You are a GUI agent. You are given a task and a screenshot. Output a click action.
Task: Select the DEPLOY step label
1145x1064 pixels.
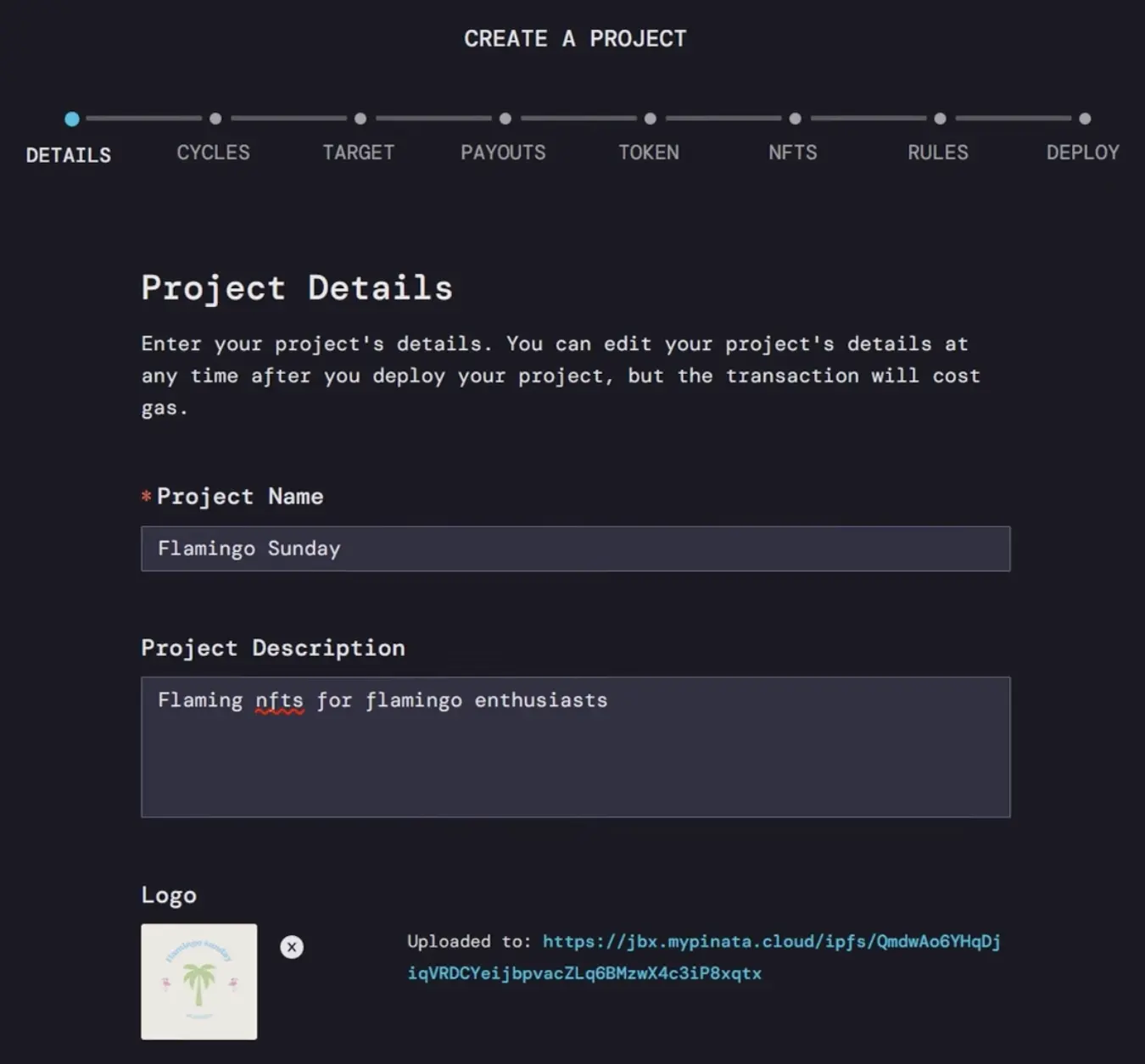[1082, 153]
